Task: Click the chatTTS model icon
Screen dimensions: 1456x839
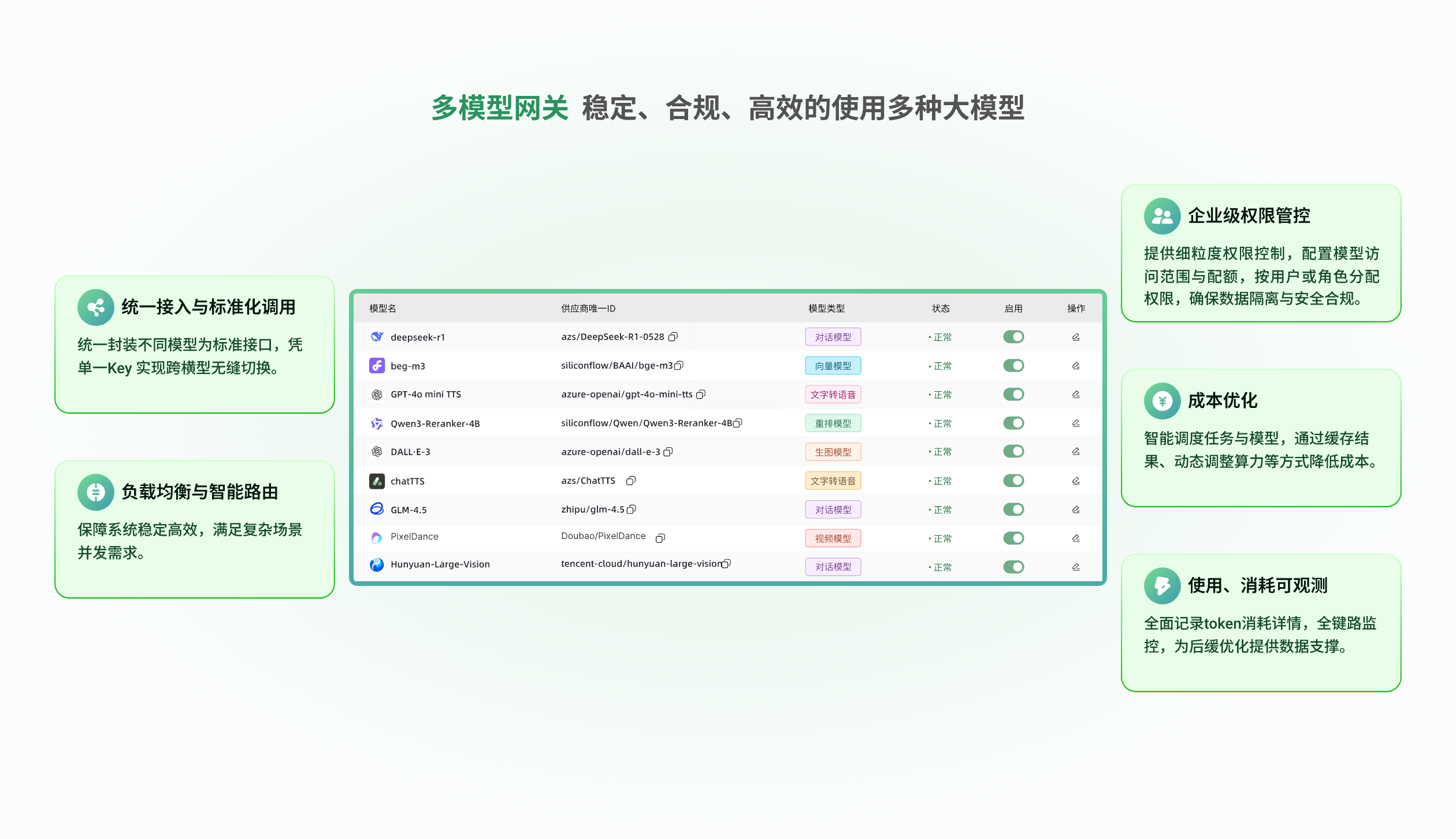Action: [377, 481]
